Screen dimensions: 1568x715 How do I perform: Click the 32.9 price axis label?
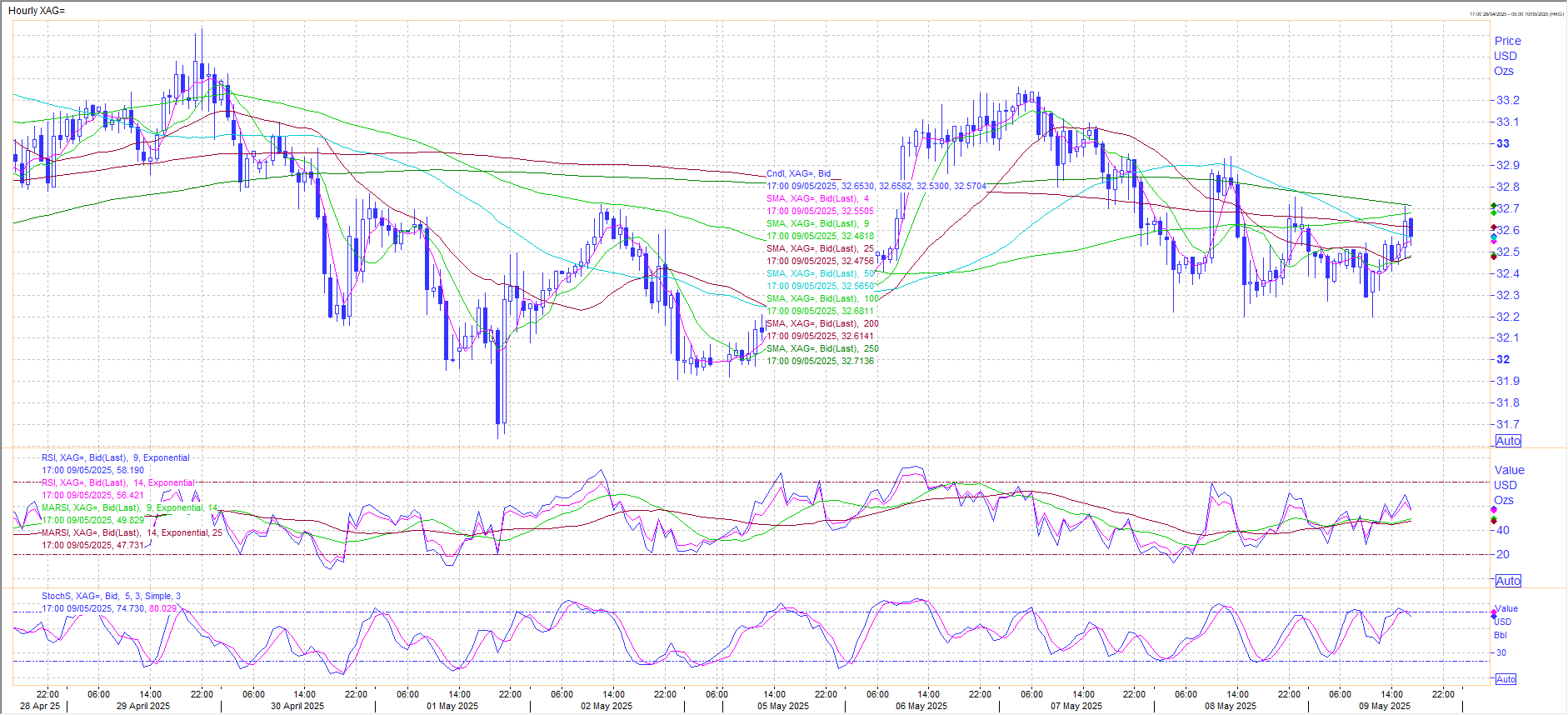pos(1508,165)
